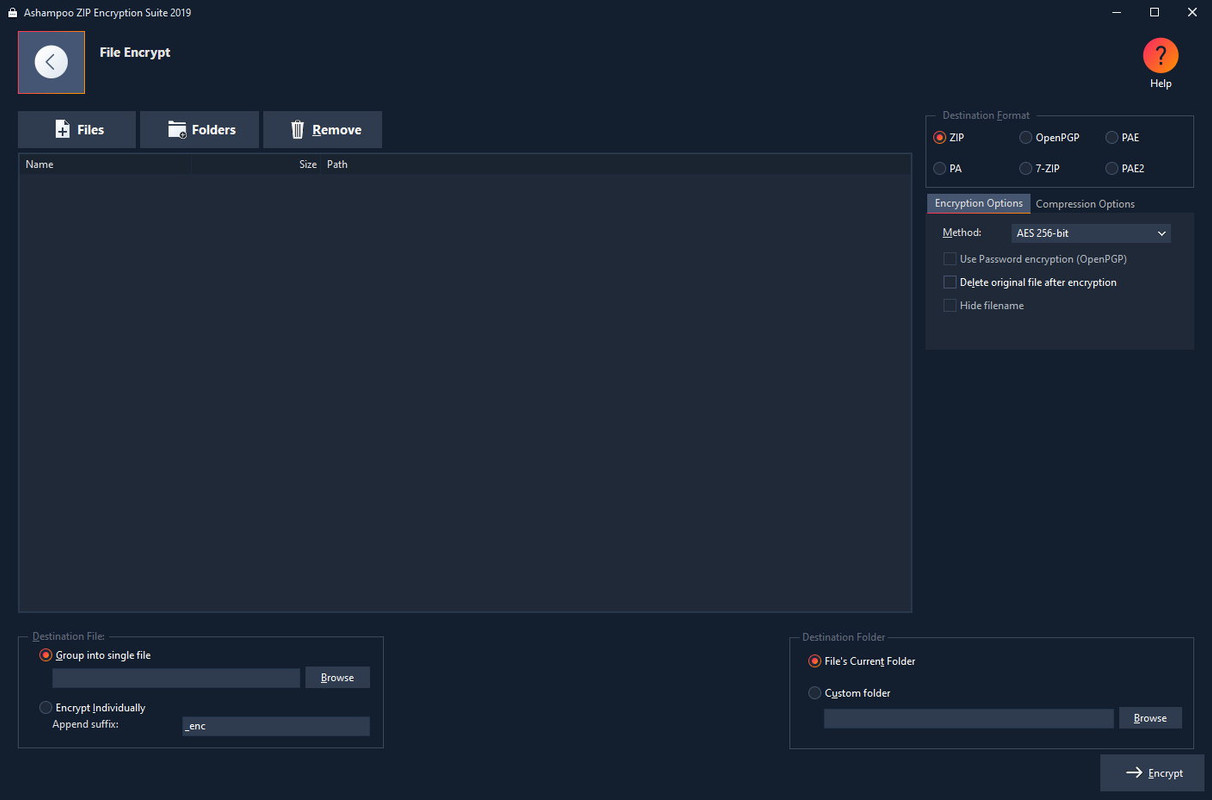
Task: Click the back arrow to leave File Encrypt
Action: [x=51, y=61]
